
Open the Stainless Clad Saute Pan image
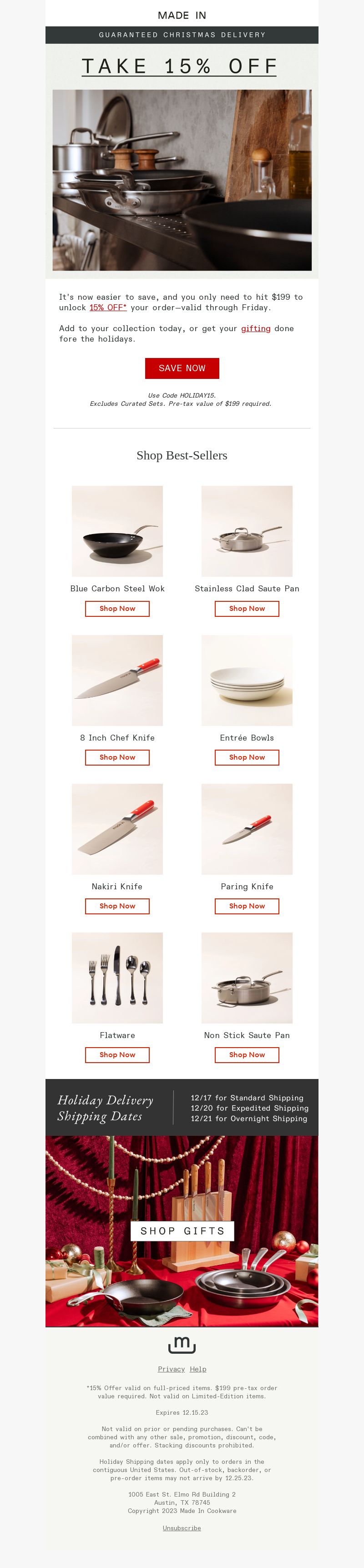pos(247,531)
